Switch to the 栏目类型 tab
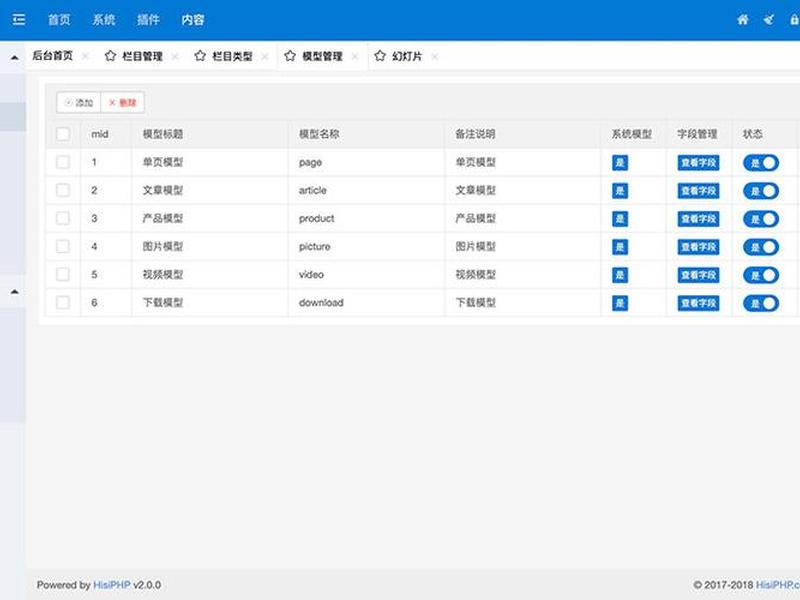 [x=232, y=56]
